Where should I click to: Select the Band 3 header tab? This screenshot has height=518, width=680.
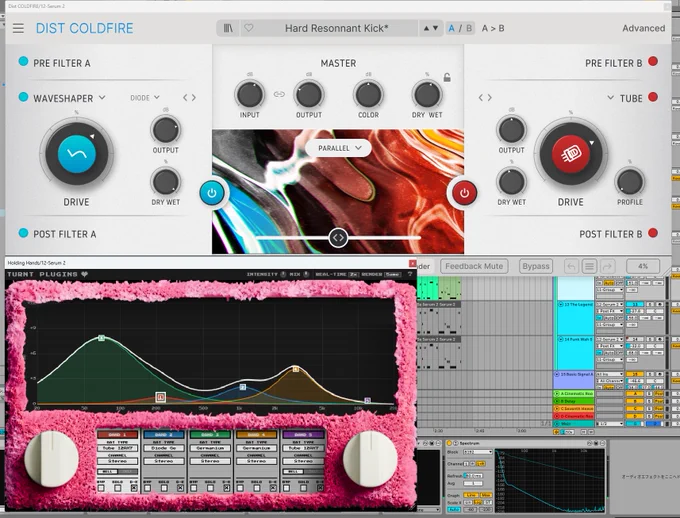click(x=210, y=434)
